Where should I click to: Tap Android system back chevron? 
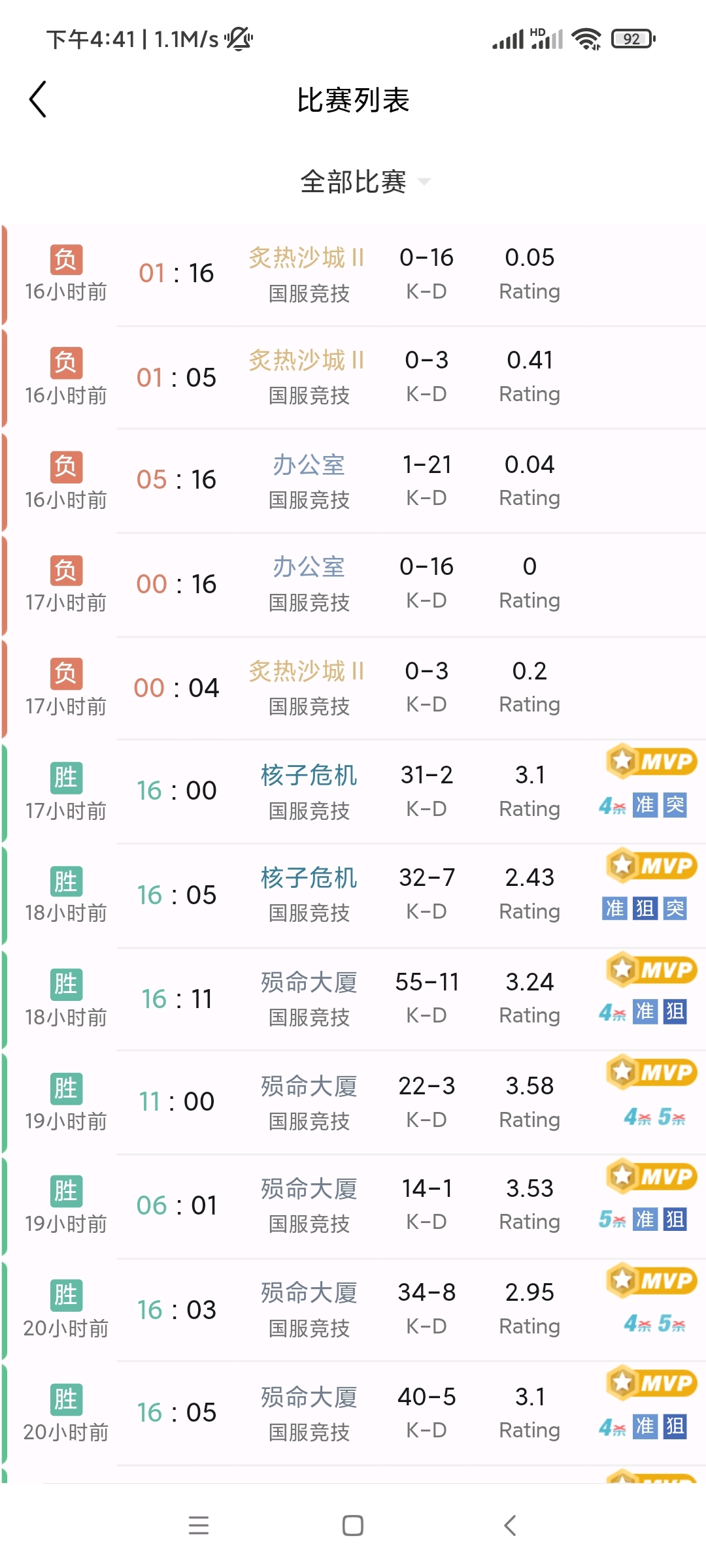(511, 1526)
